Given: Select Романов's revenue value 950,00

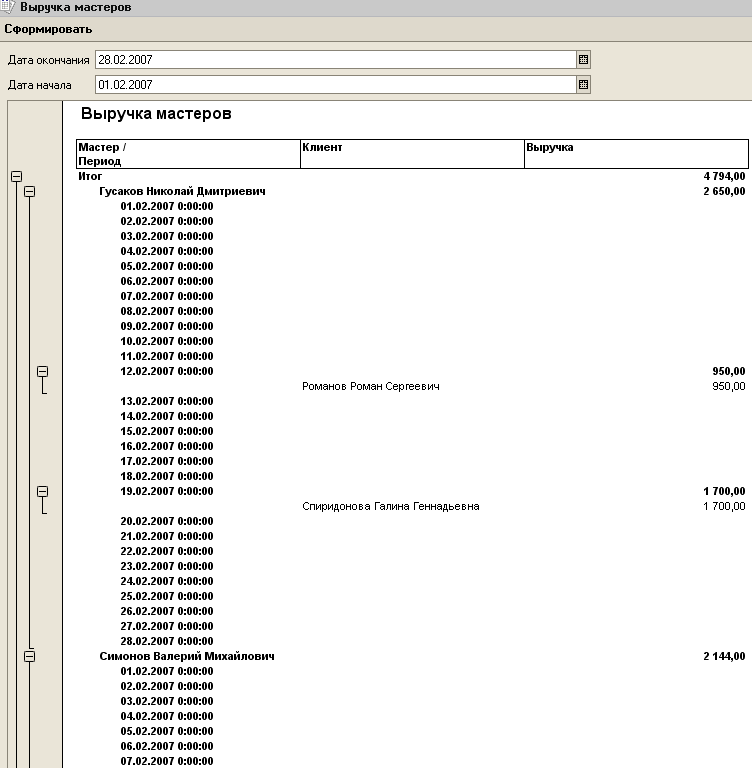Looking at the screenshot, I should tap(728, 386).
